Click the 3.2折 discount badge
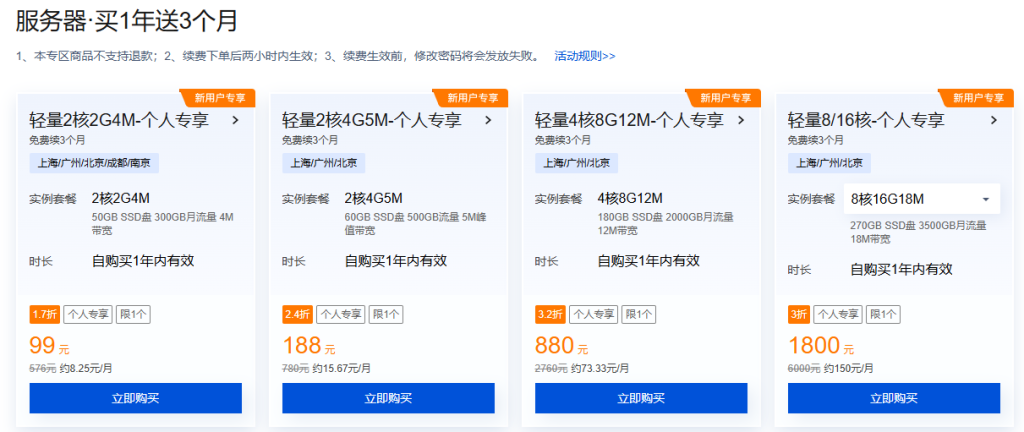1024x432 pixels. tap(550, 314)
